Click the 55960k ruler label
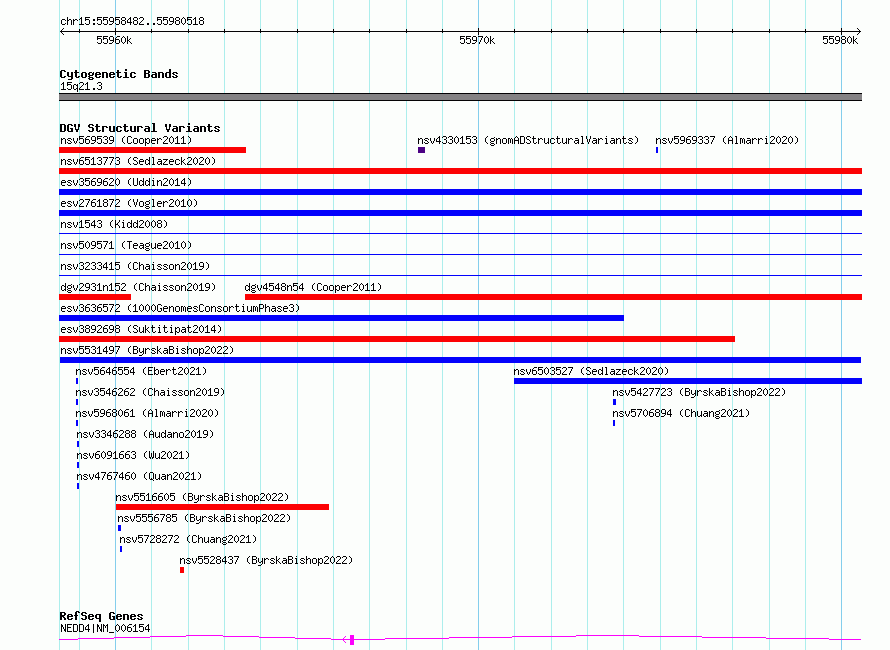890x650 pixels. pos(114,40)
